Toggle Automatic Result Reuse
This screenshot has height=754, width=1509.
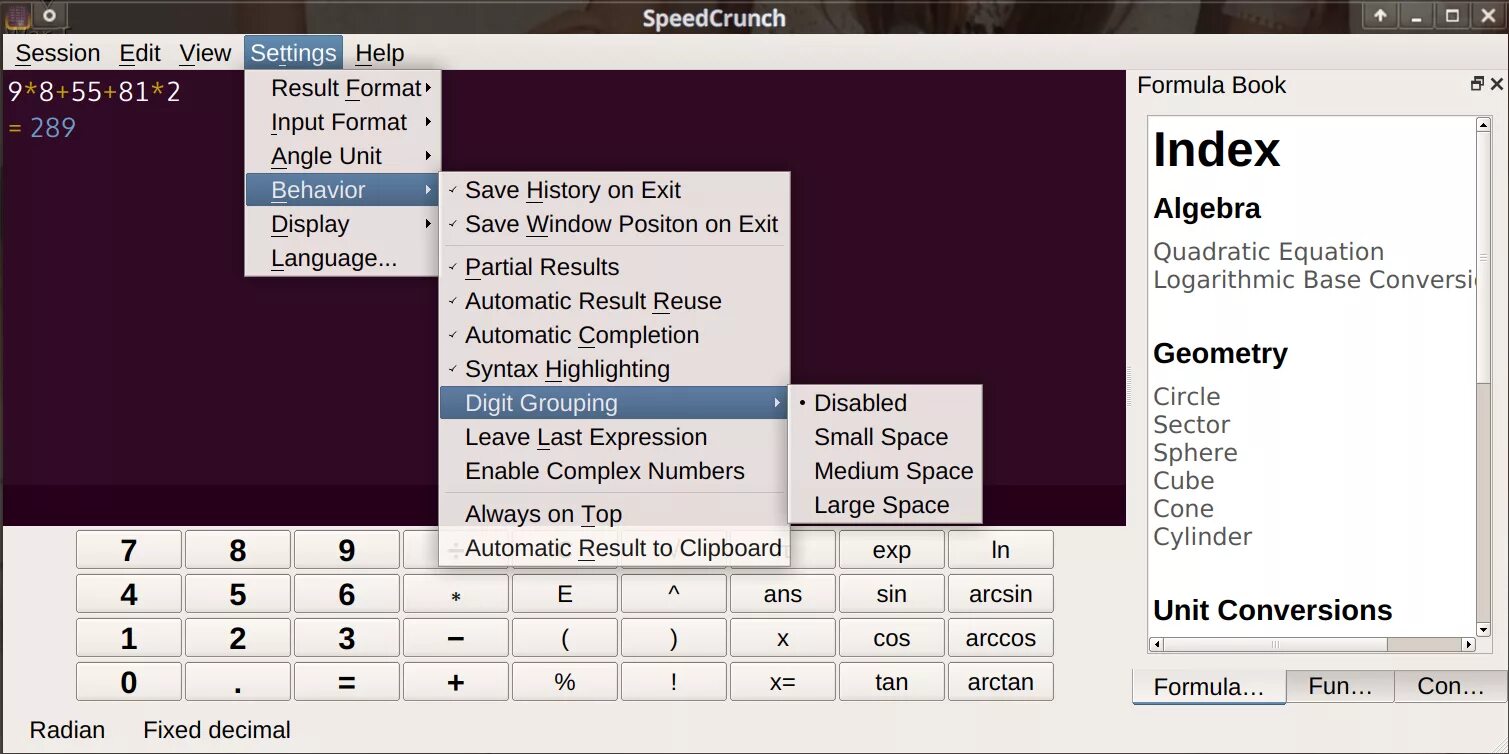point(615,301)
